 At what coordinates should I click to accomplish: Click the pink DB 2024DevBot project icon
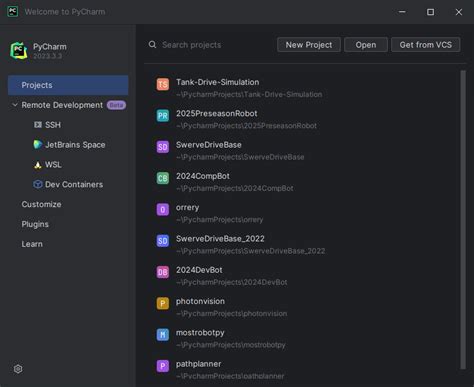coord(163,272)
